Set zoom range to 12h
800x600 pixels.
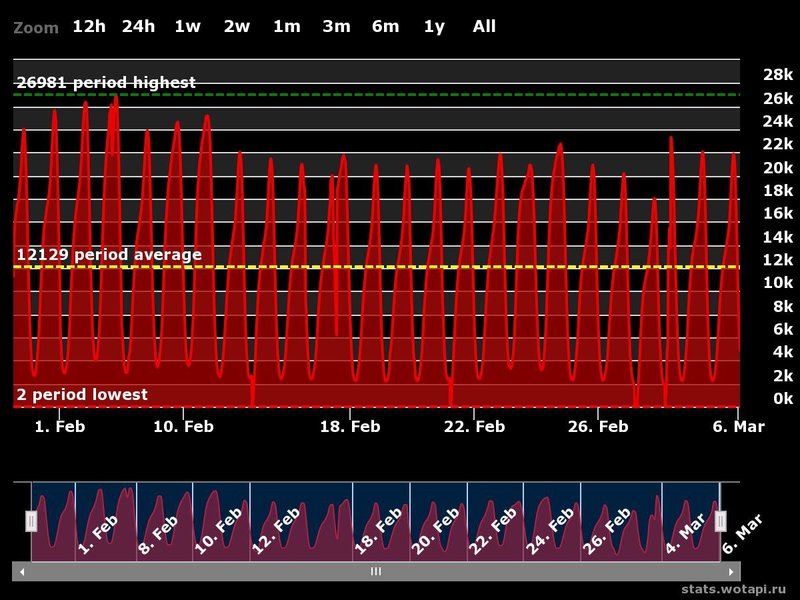88,27
